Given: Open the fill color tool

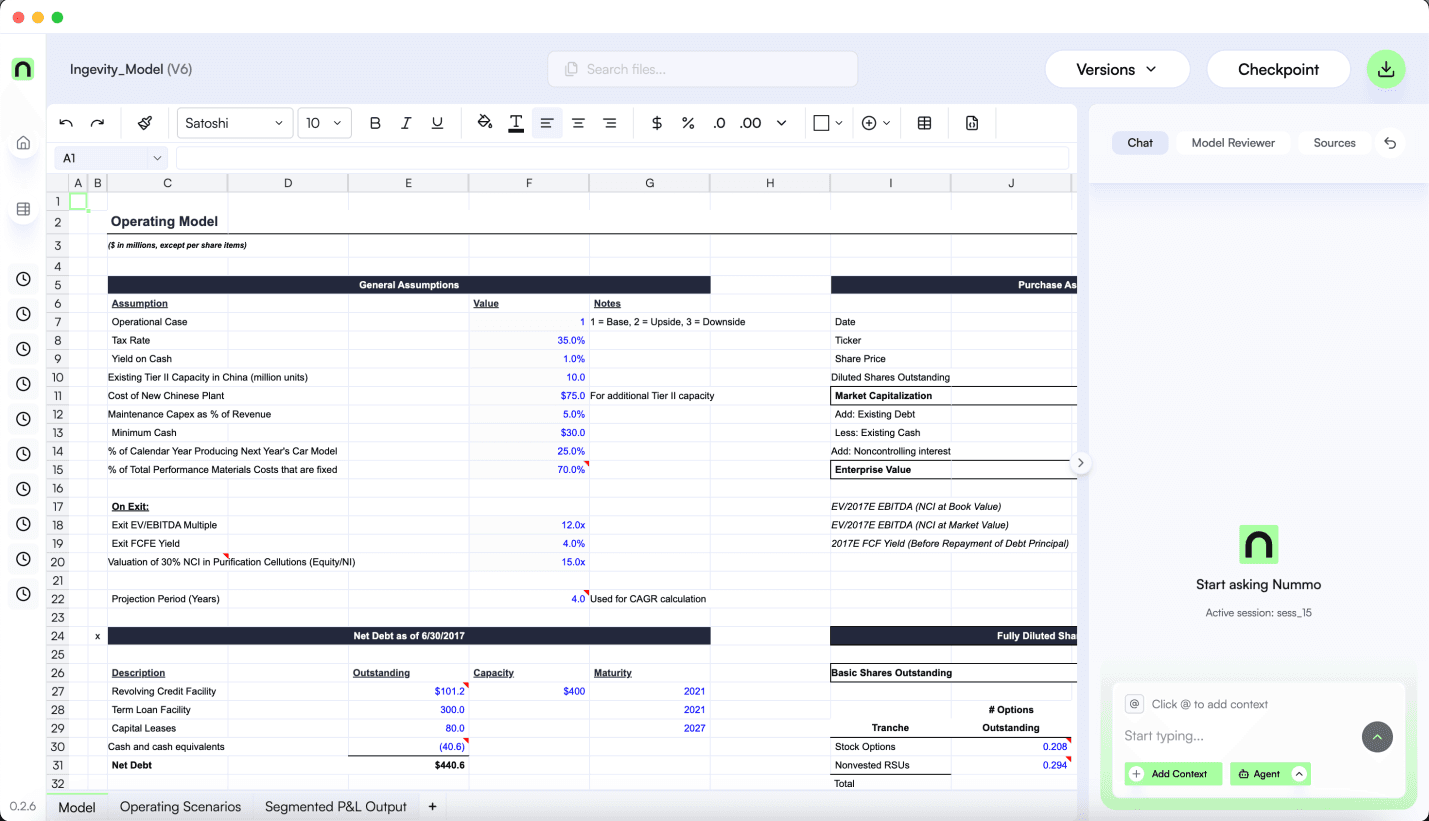Looking at the screenshot, I should click(x=485, y=122).
